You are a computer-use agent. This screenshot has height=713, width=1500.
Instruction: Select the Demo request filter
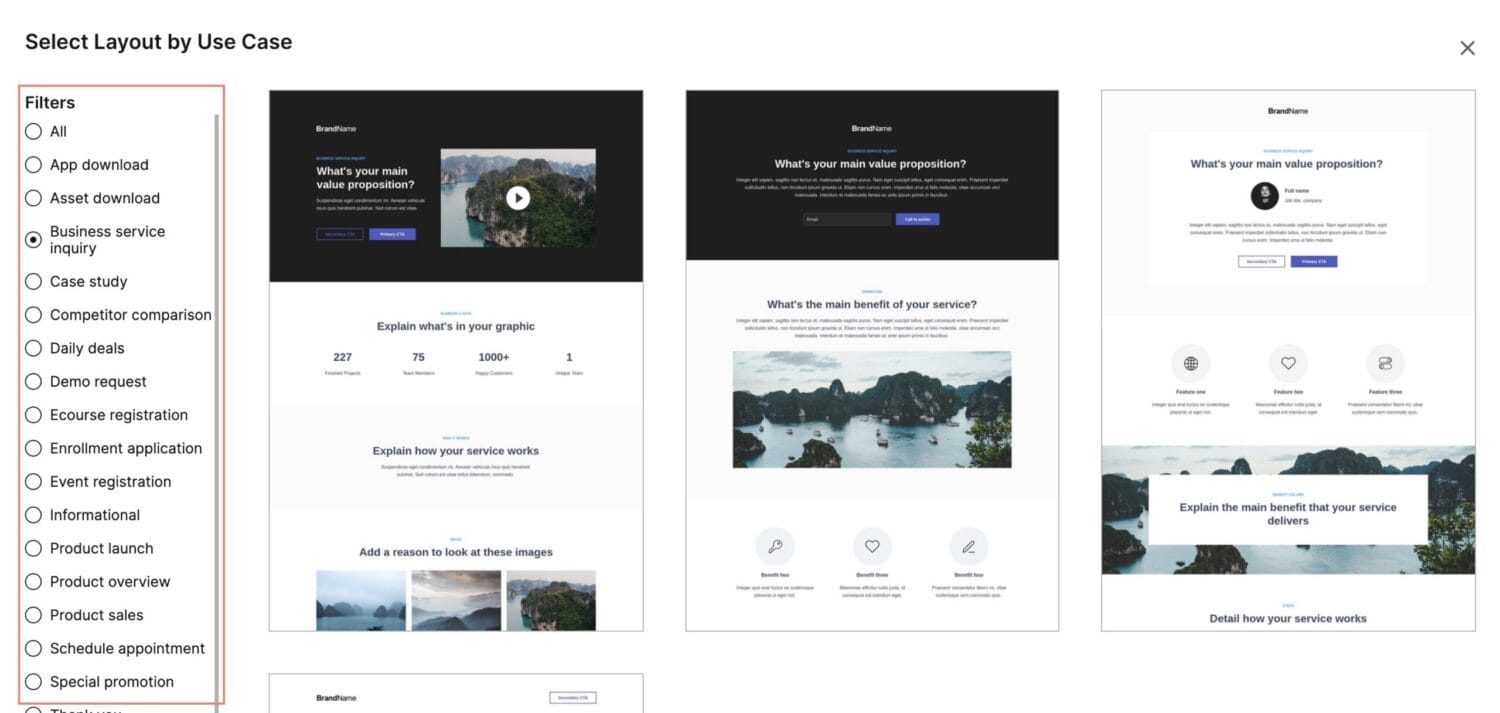pyautogui.click(x=34, y=382)
